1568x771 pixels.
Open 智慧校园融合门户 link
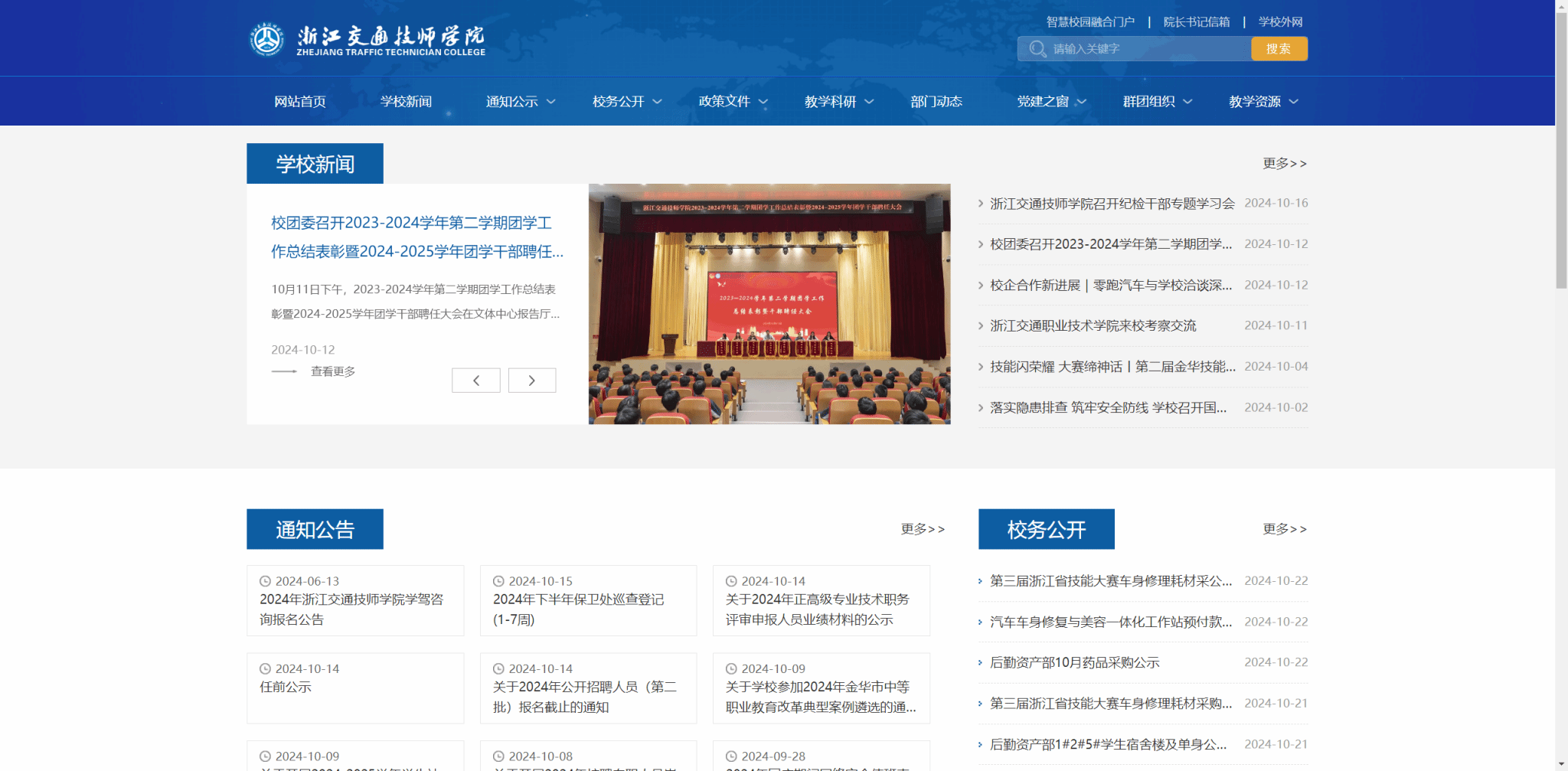click(x=1090, y=22)
